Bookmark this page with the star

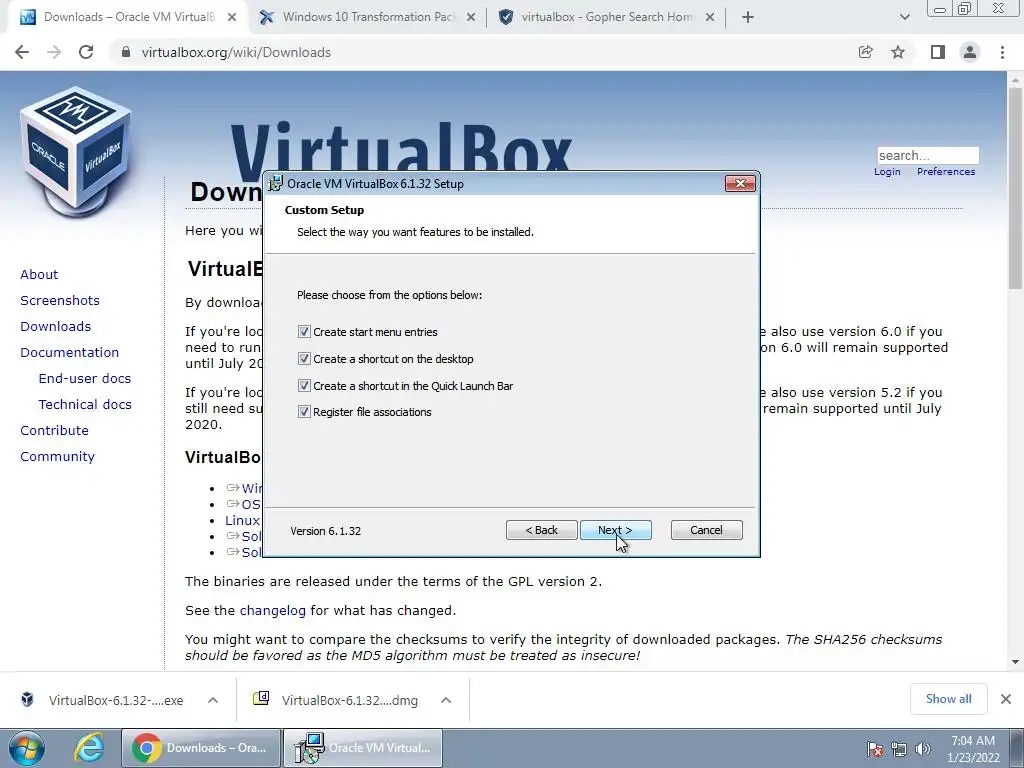coord(898,52)
